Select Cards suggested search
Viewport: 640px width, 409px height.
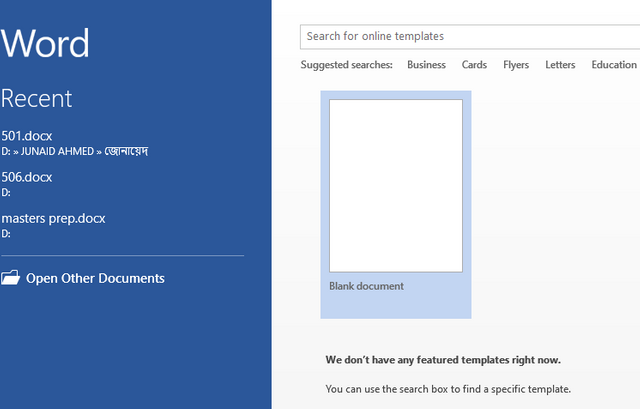click(474, 65)
